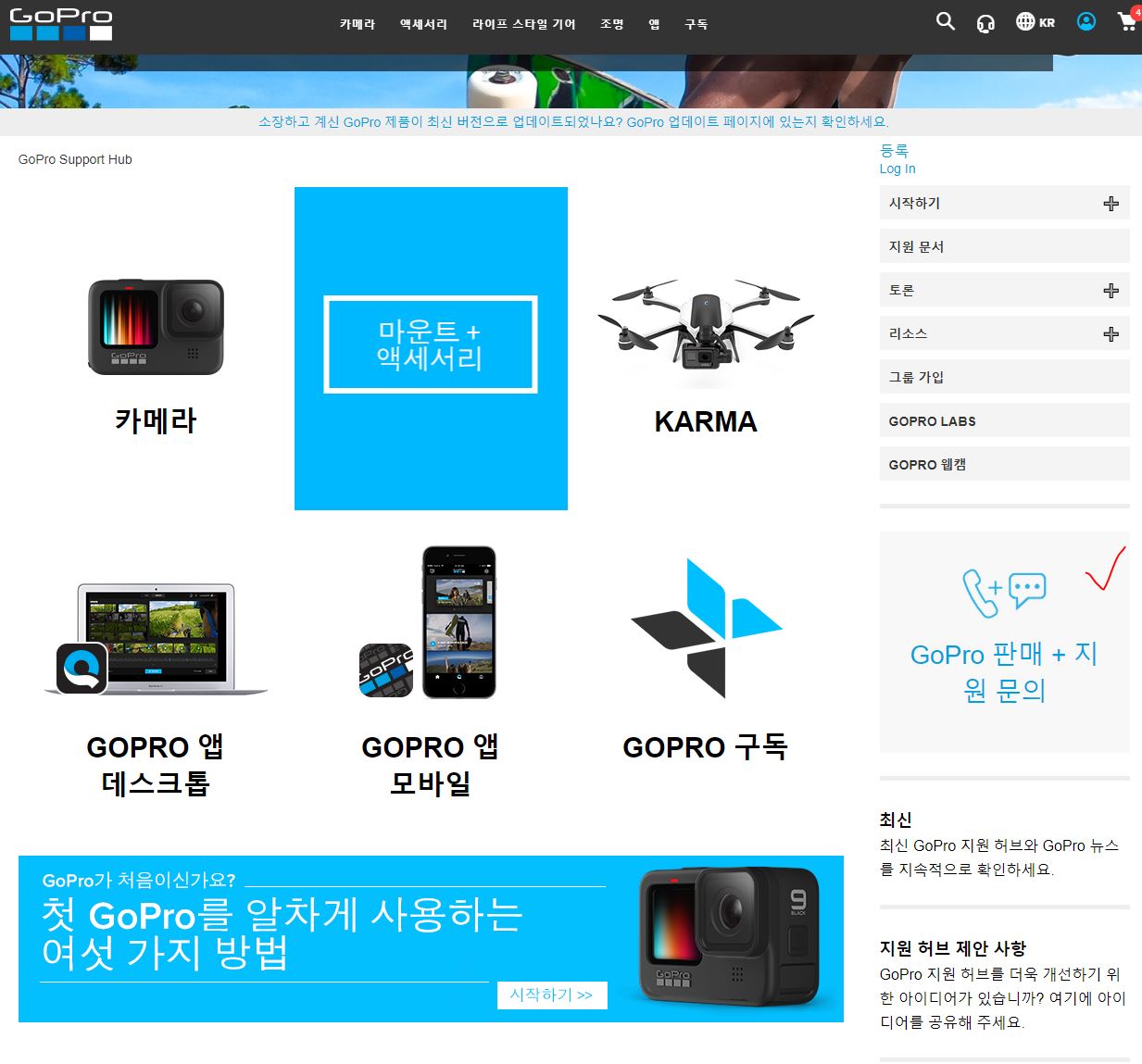
Task: Open the 액세서리 top menu
Action: 423,24
